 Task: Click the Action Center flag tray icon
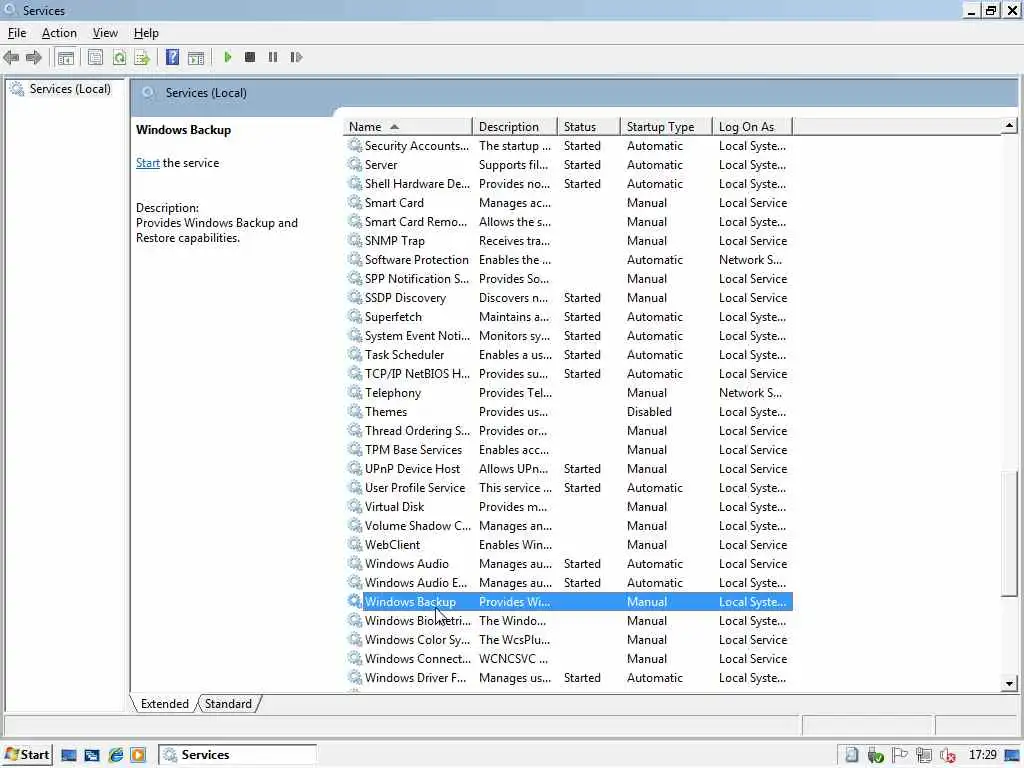(899, 755)
